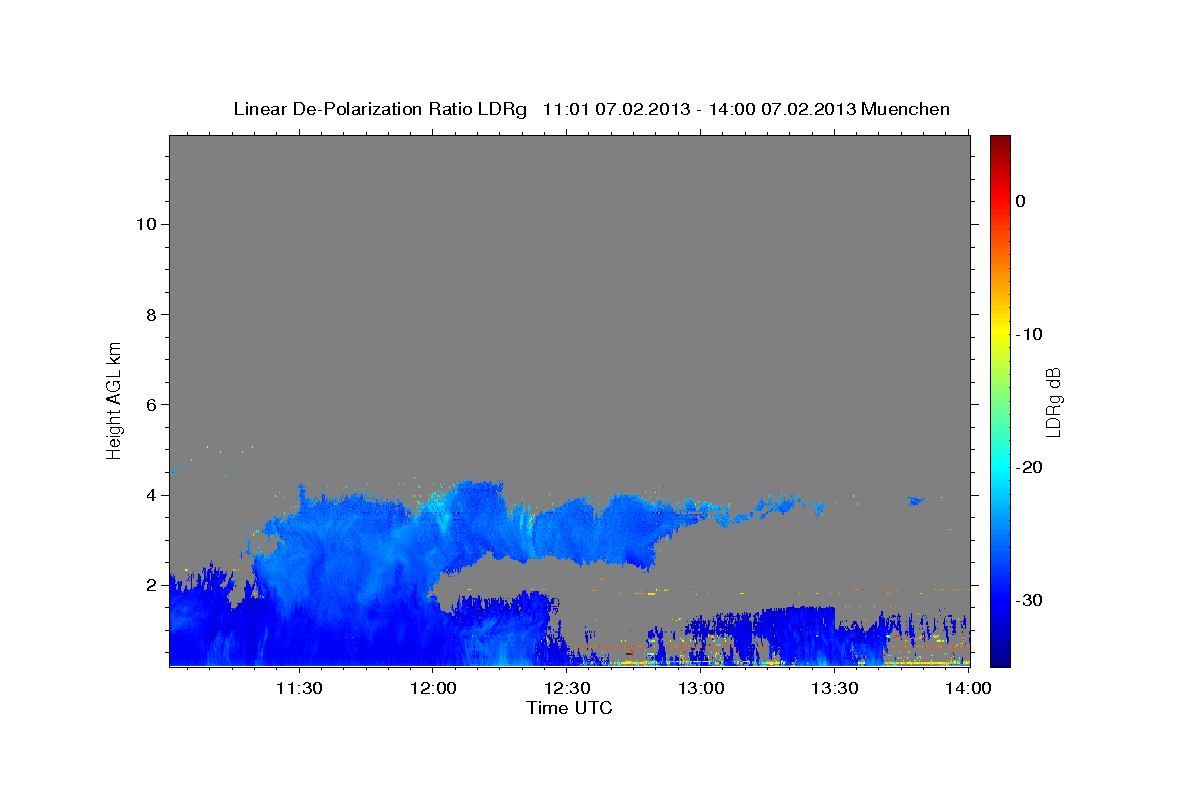Click the height tick label '8'
This screenshot has width=1200, height=800.
point(151,314)
